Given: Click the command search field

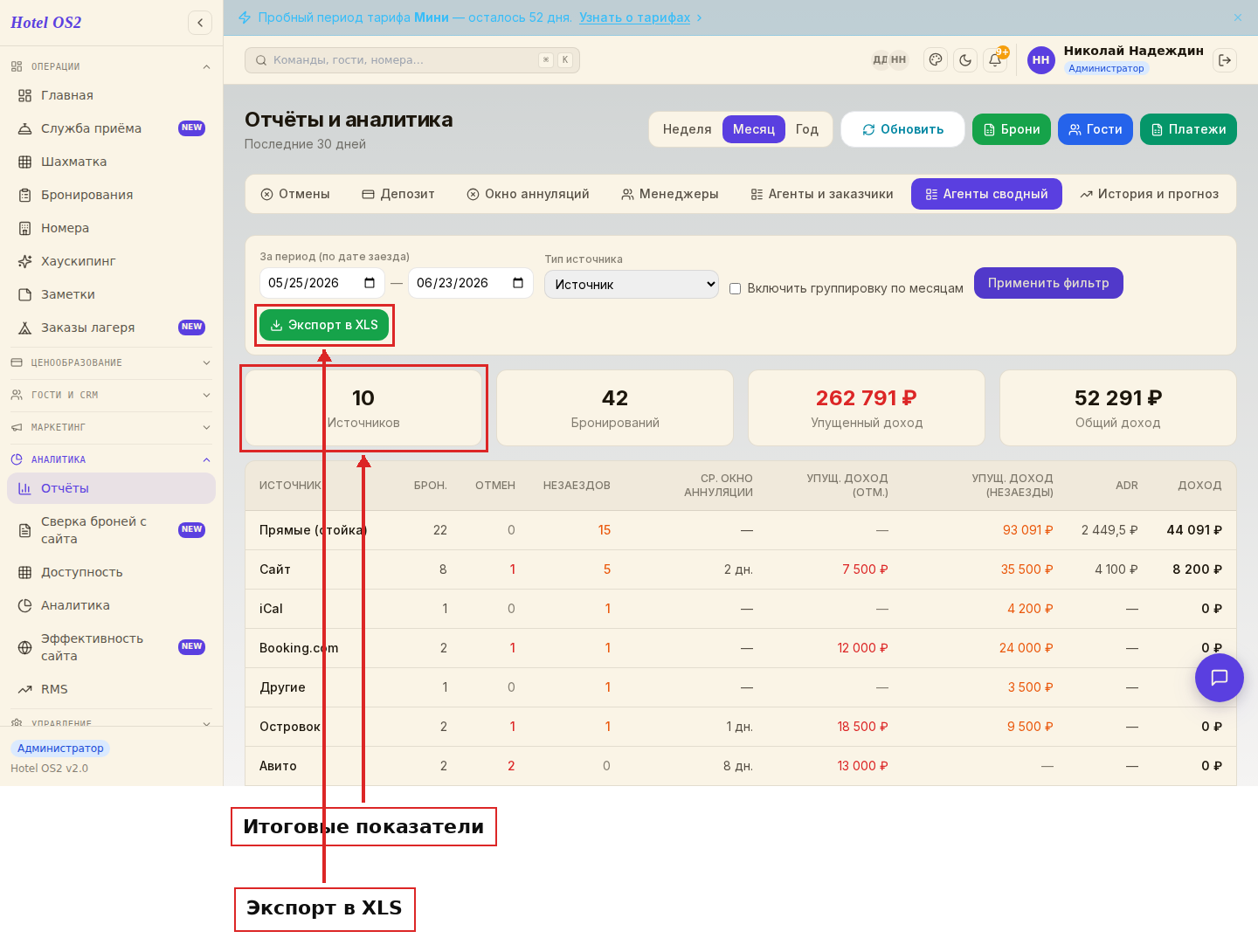Looking at the screenshot, I should [x=412, y=60].
